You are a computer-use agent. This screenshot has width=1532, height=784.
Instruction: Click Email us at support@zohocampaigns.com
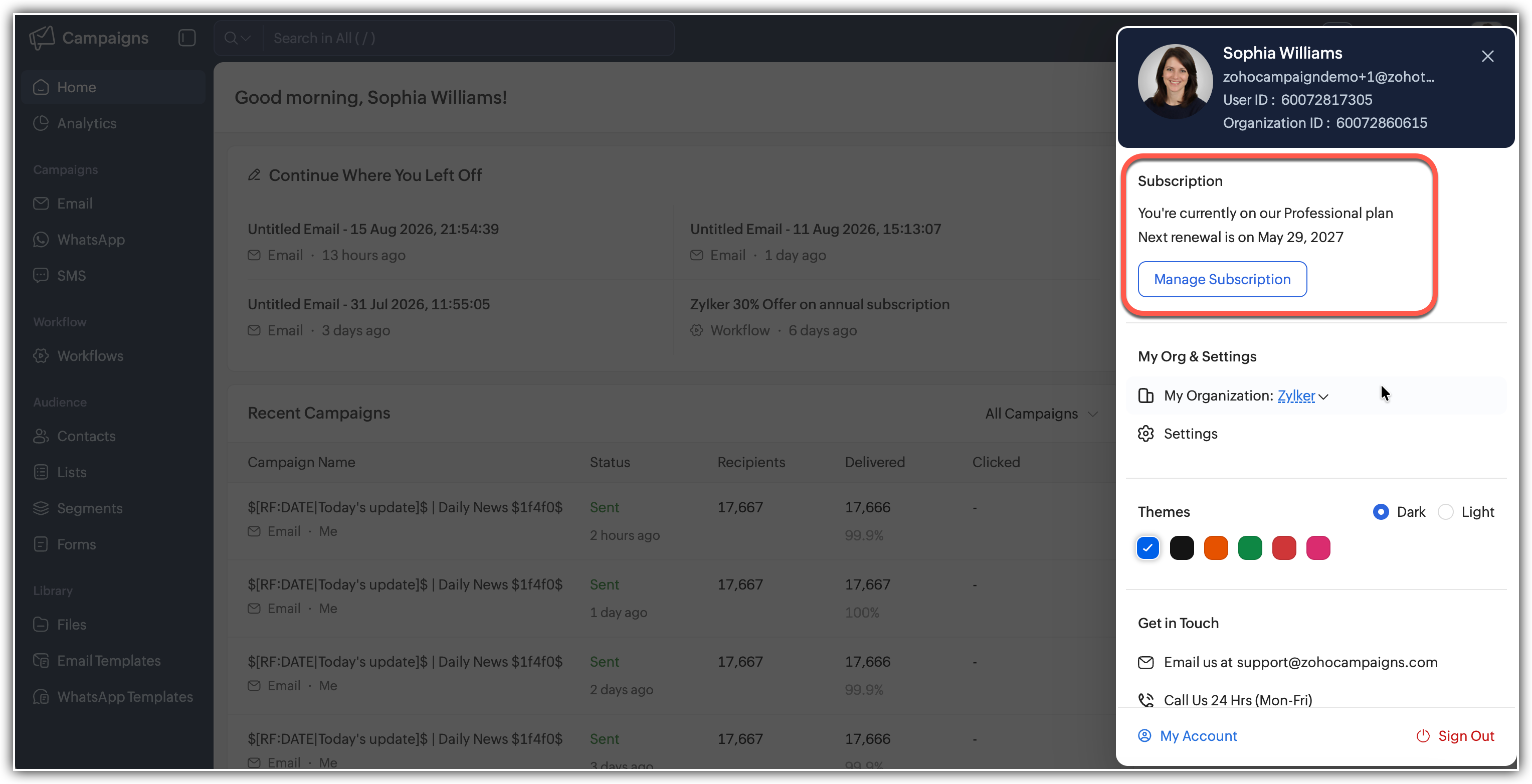point(1301,663)
